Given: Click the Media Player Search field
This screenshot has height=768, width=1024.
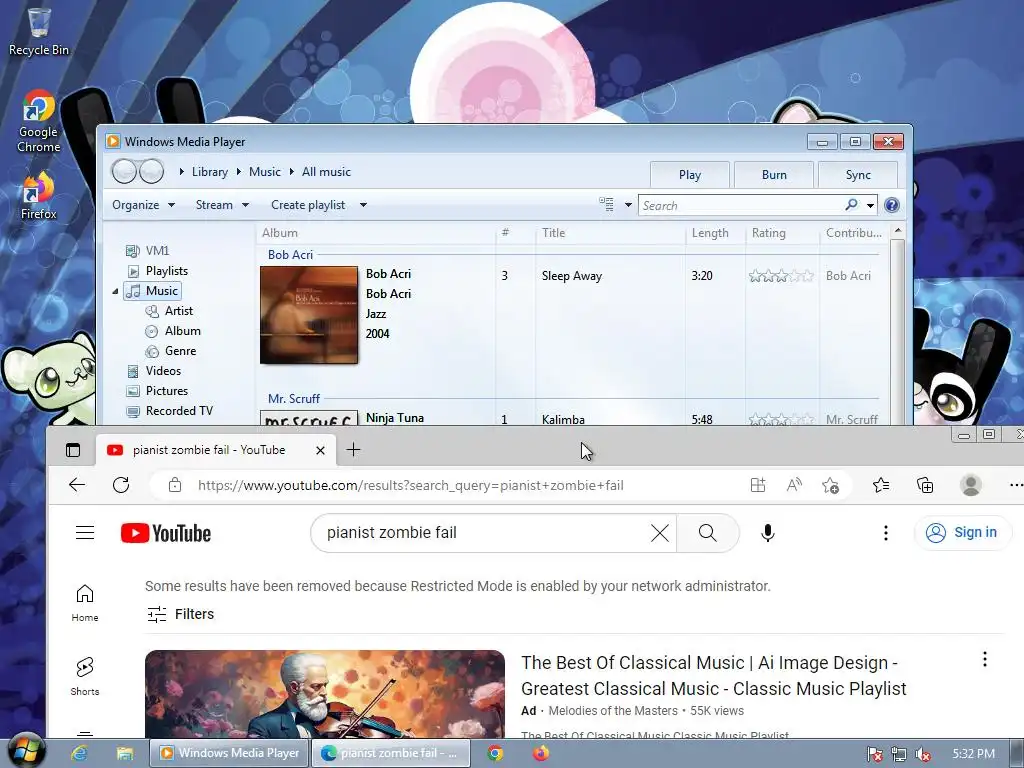Looking at the screenshot, I should pyautogui.click(x=741, y=205).
